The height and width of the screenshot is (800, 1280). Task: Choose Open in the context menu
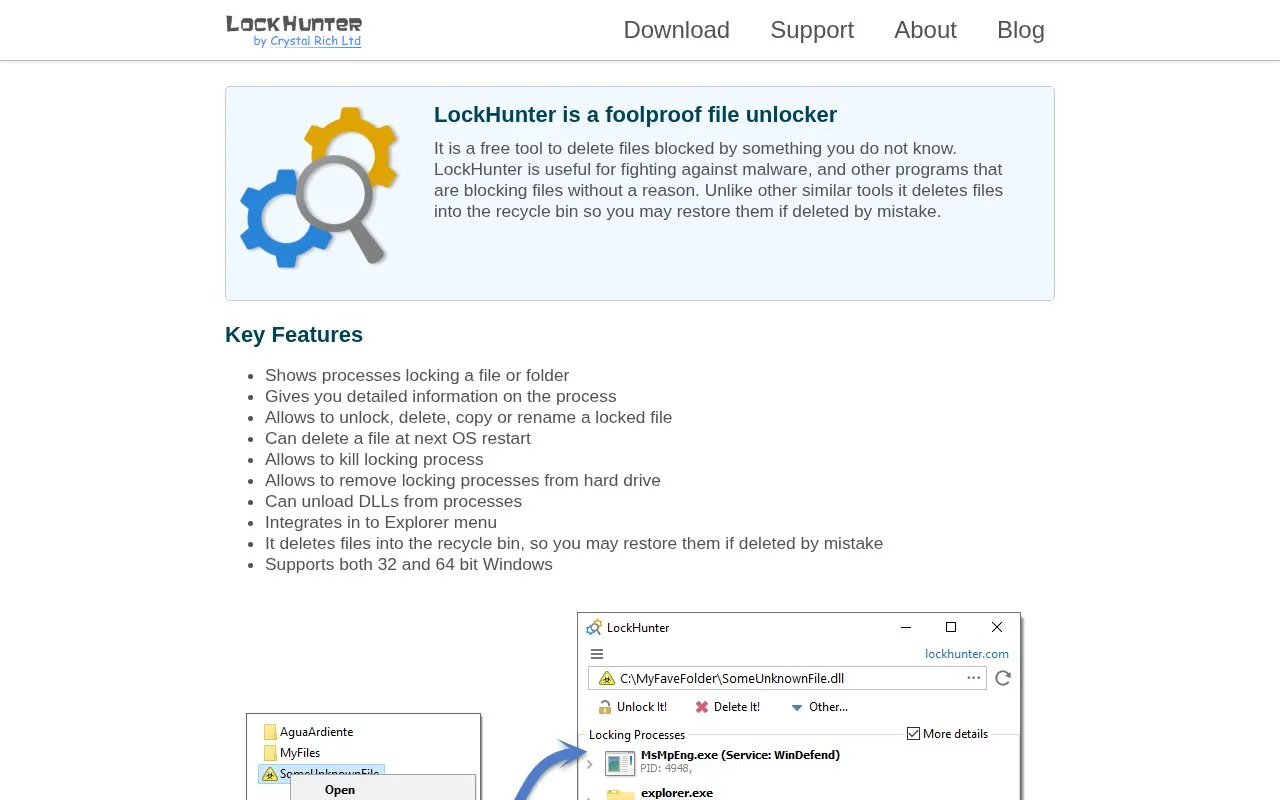(x=340, y=790)
